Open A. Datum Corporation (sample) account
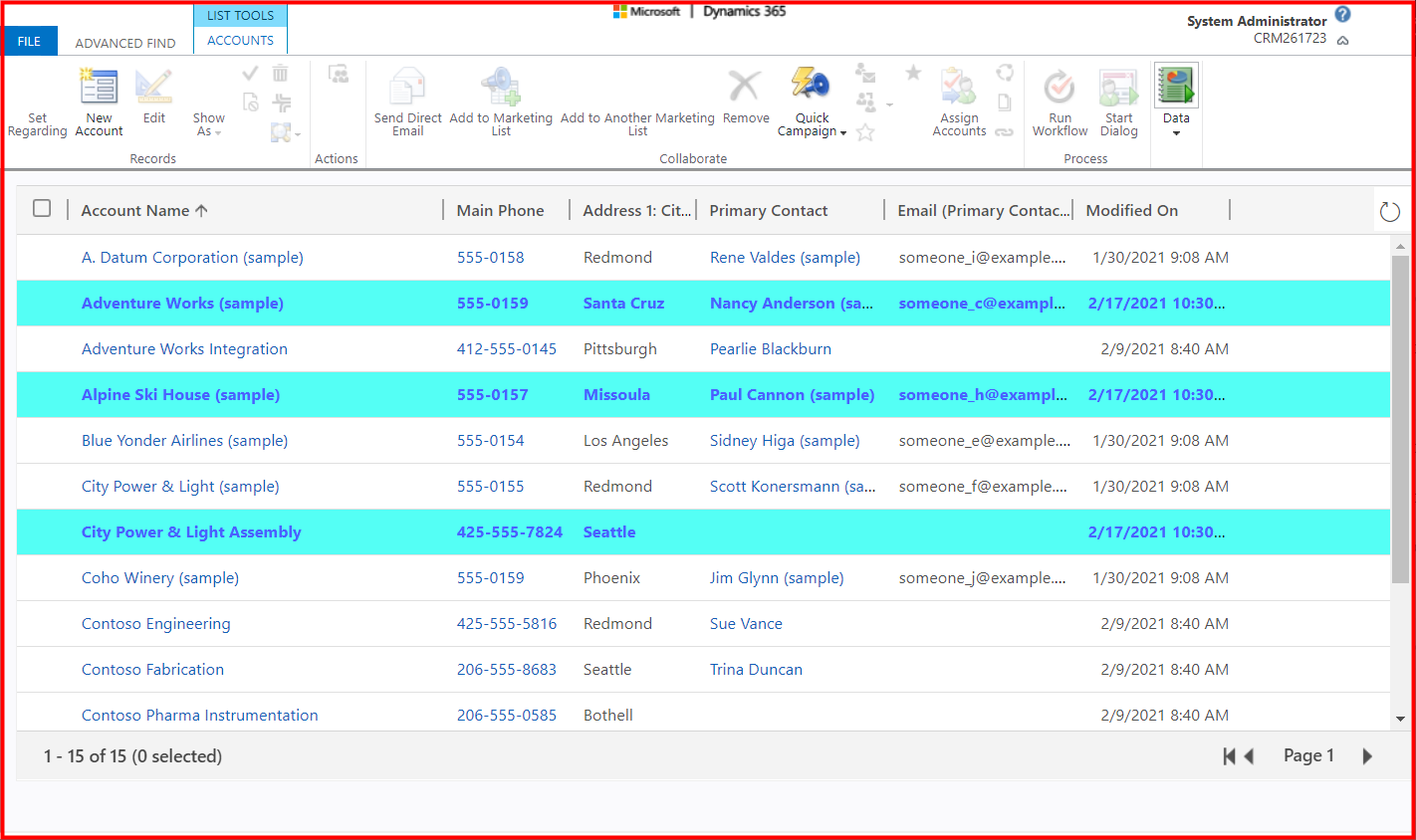The height and width of the screenshot is (840, 1416). 192,257
